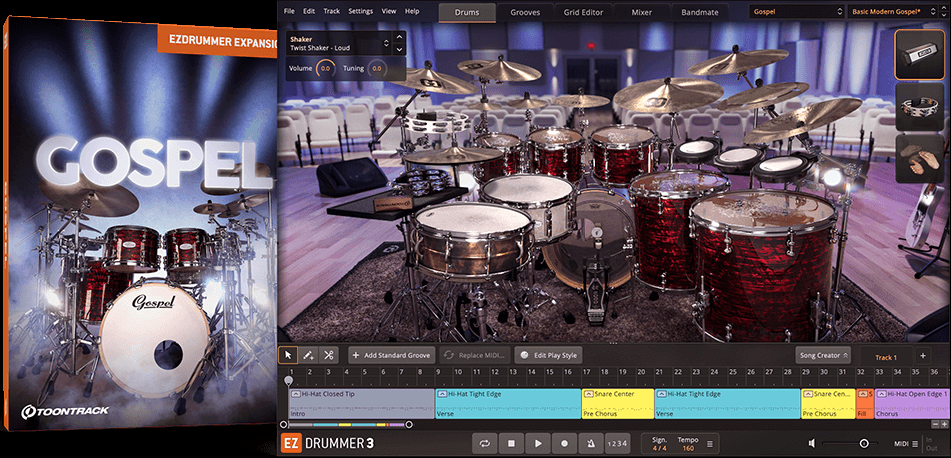Image resolution: width=951 pixels, height=458 pixels.
Task: Start playback with the Play button
Action: pos(538,443)
